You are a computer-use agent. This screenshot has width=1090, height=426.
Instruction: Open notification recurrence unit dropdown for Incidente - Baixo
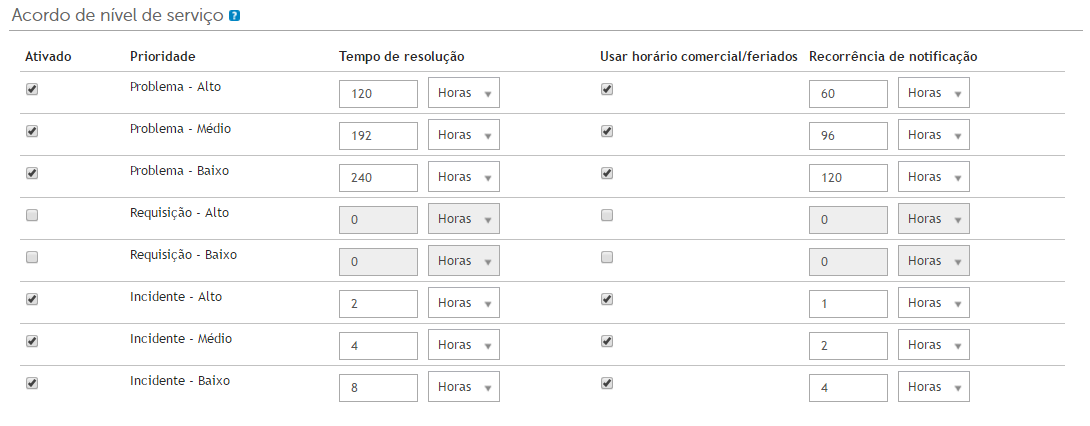[x=934, y=388]
